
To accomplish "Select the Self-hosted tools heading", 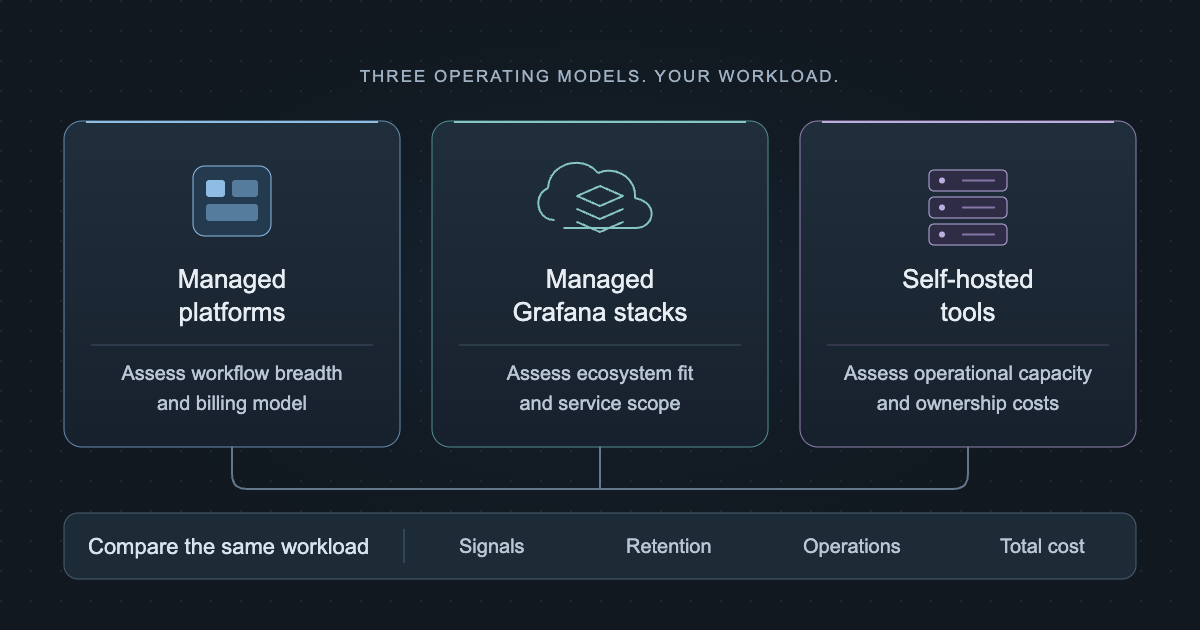I will (968, 295).
